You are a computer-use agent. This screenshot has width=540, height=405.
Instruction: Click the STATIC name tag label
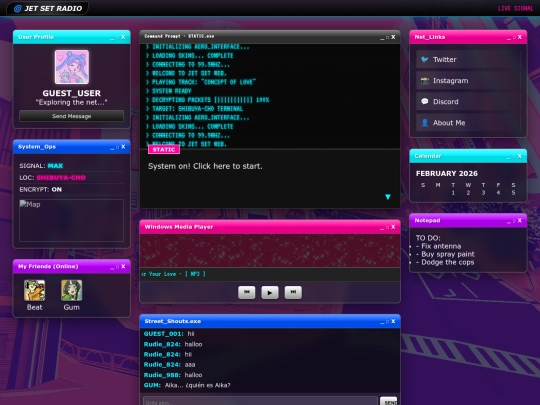164,149
